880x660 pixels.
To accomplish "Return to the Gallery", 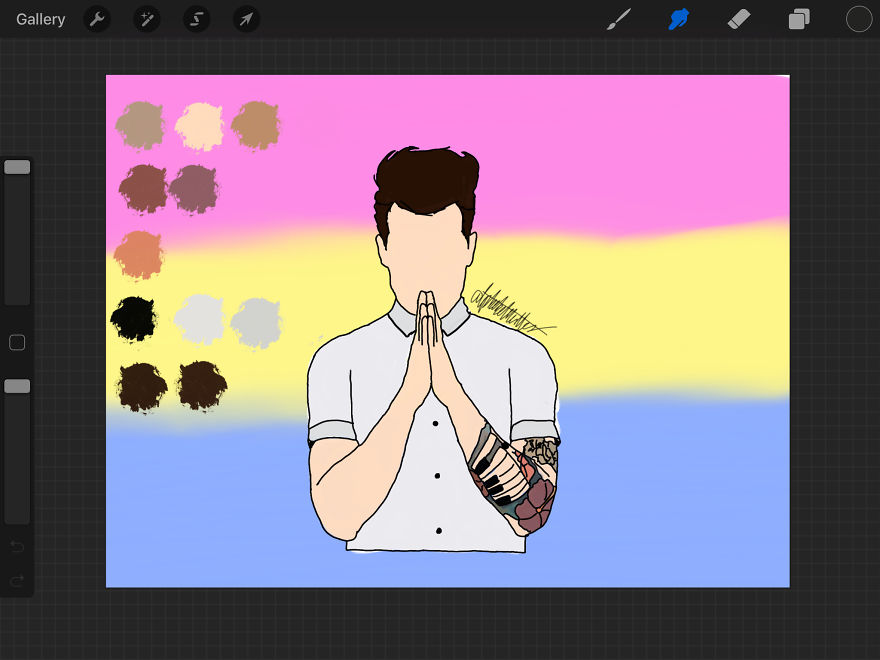I will [40, 18].
